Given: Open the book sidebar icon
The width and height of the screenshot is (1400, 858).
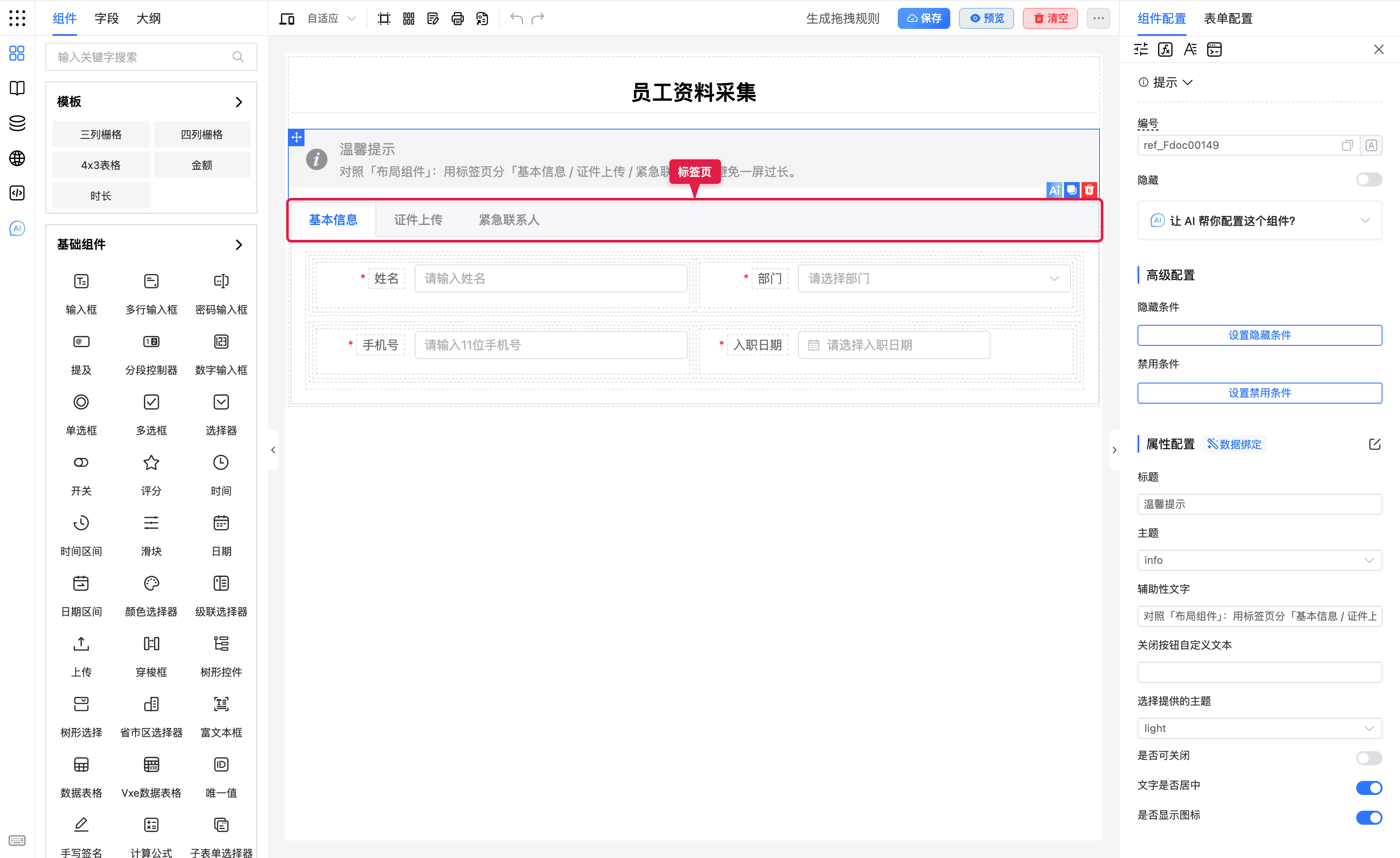Looking at the screenshot, I should (17, 88).
